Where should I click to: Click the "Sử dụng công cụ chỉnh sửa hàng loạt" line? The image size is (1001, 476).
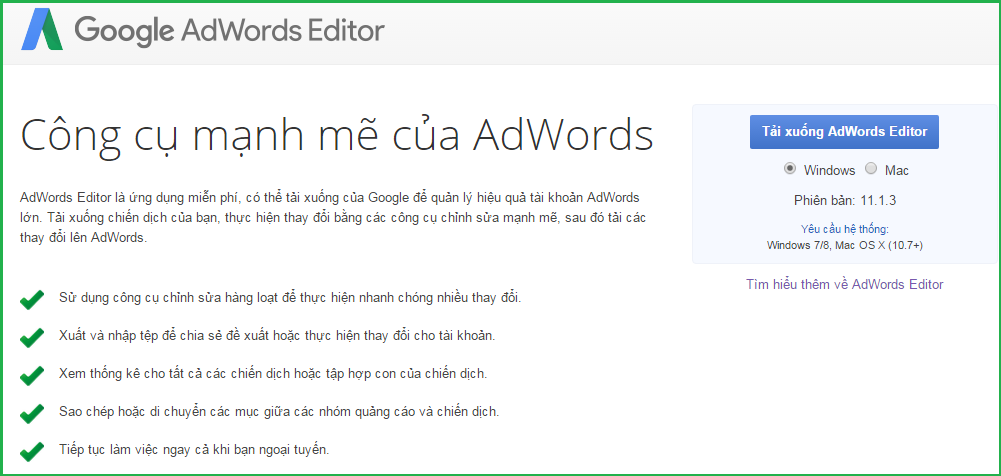pos(289,298)
